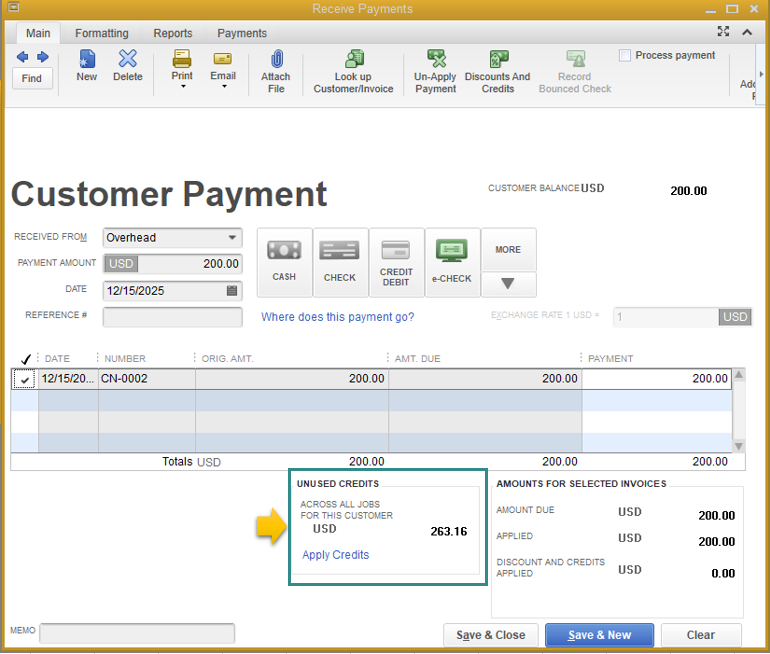
Task: Open the Reports tab
Action: [172, 33]
